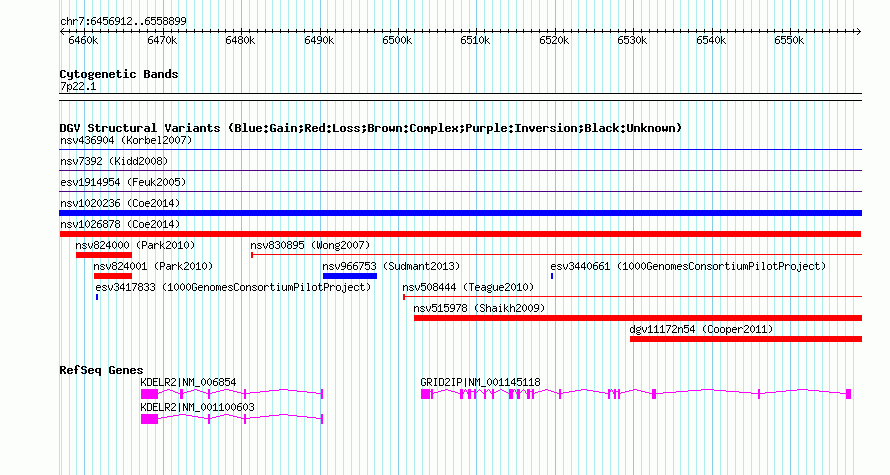Click the chr7:6456912..6558899 coordinate label
The height and width of the screenshot is (475, 890).
123,22
